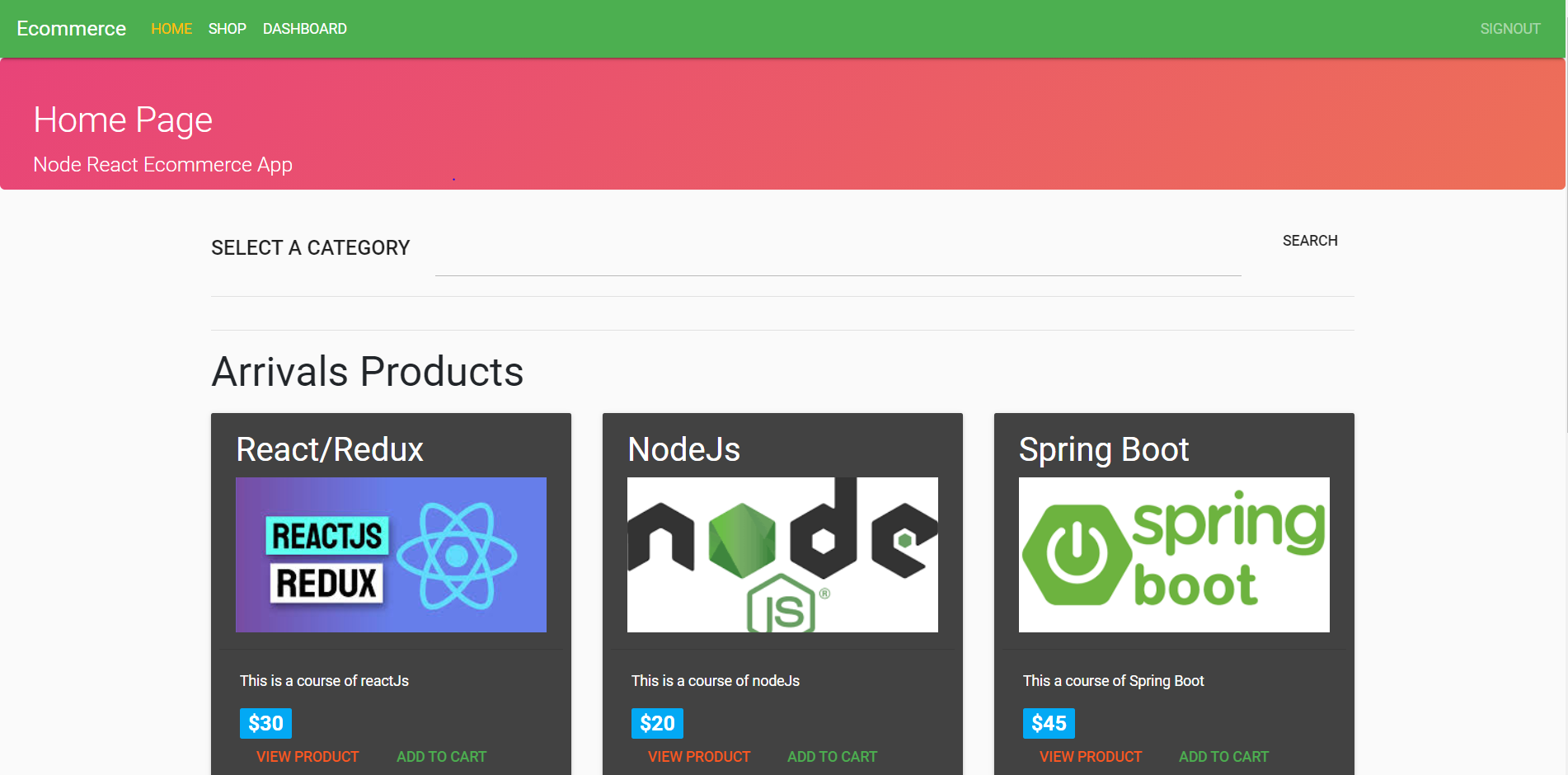Add Spring Boot course to cart
Image resolution: width=1568 pixels, height=775 pixels.
click(x=1223, y=757)
